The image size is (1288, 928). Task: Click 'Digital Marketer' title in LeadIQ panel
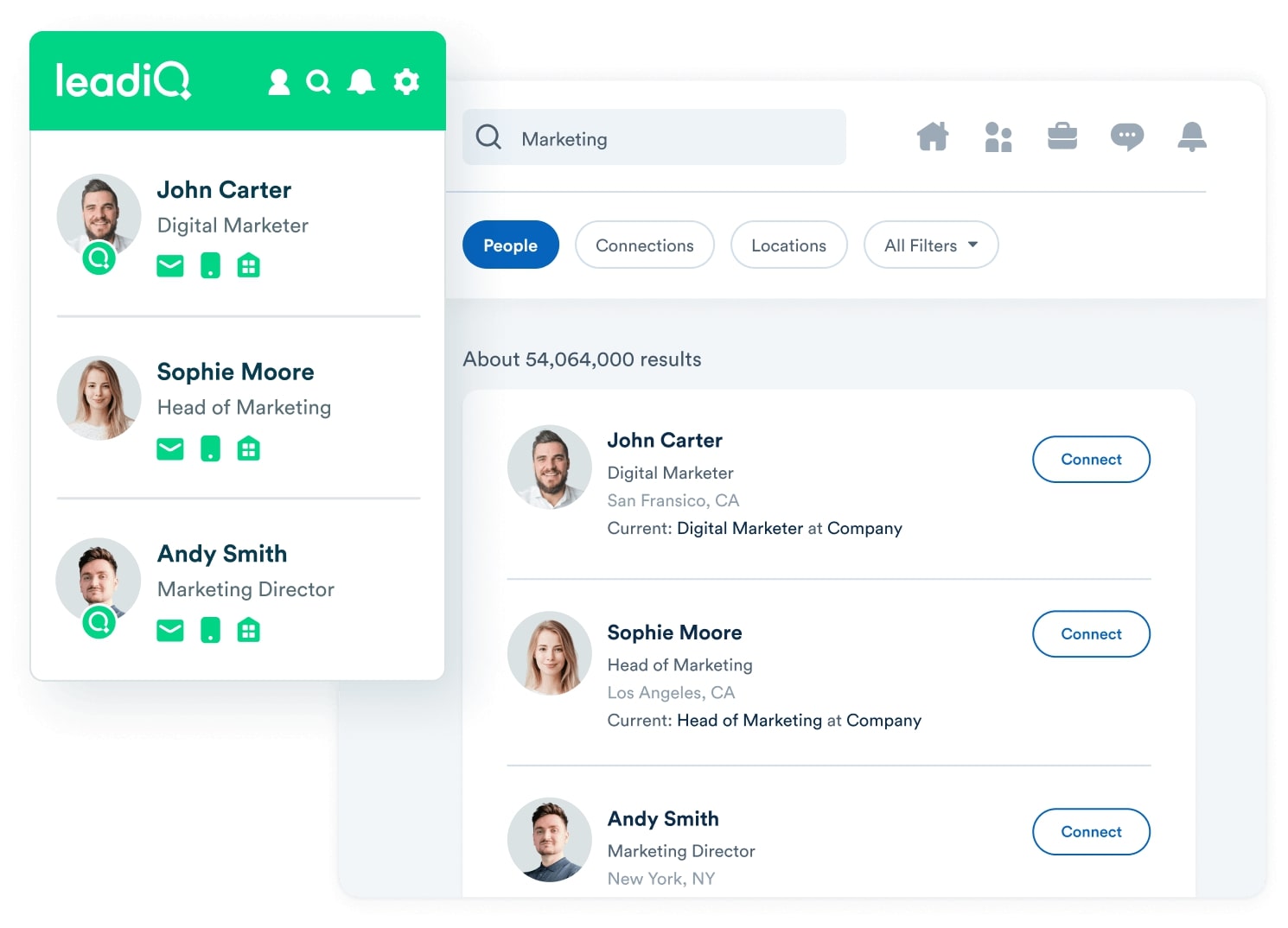point(233,225)
